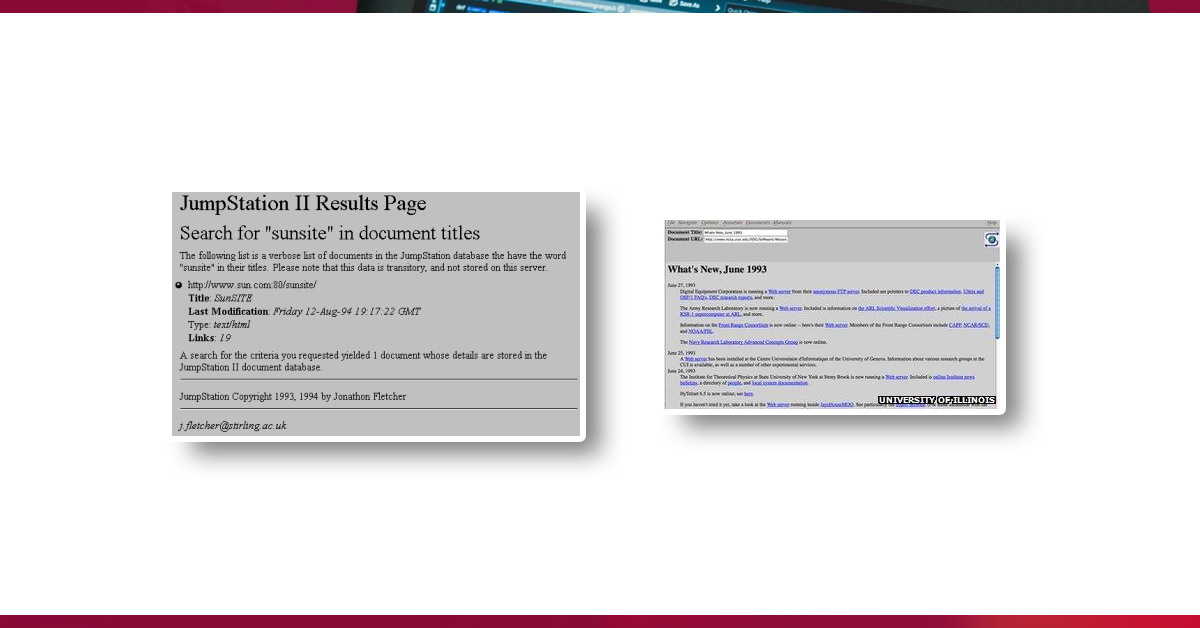This screenshot has height=628, width=1200.
Task: Follow the "NOAA/FSL" link
Action: coord(700,331)
